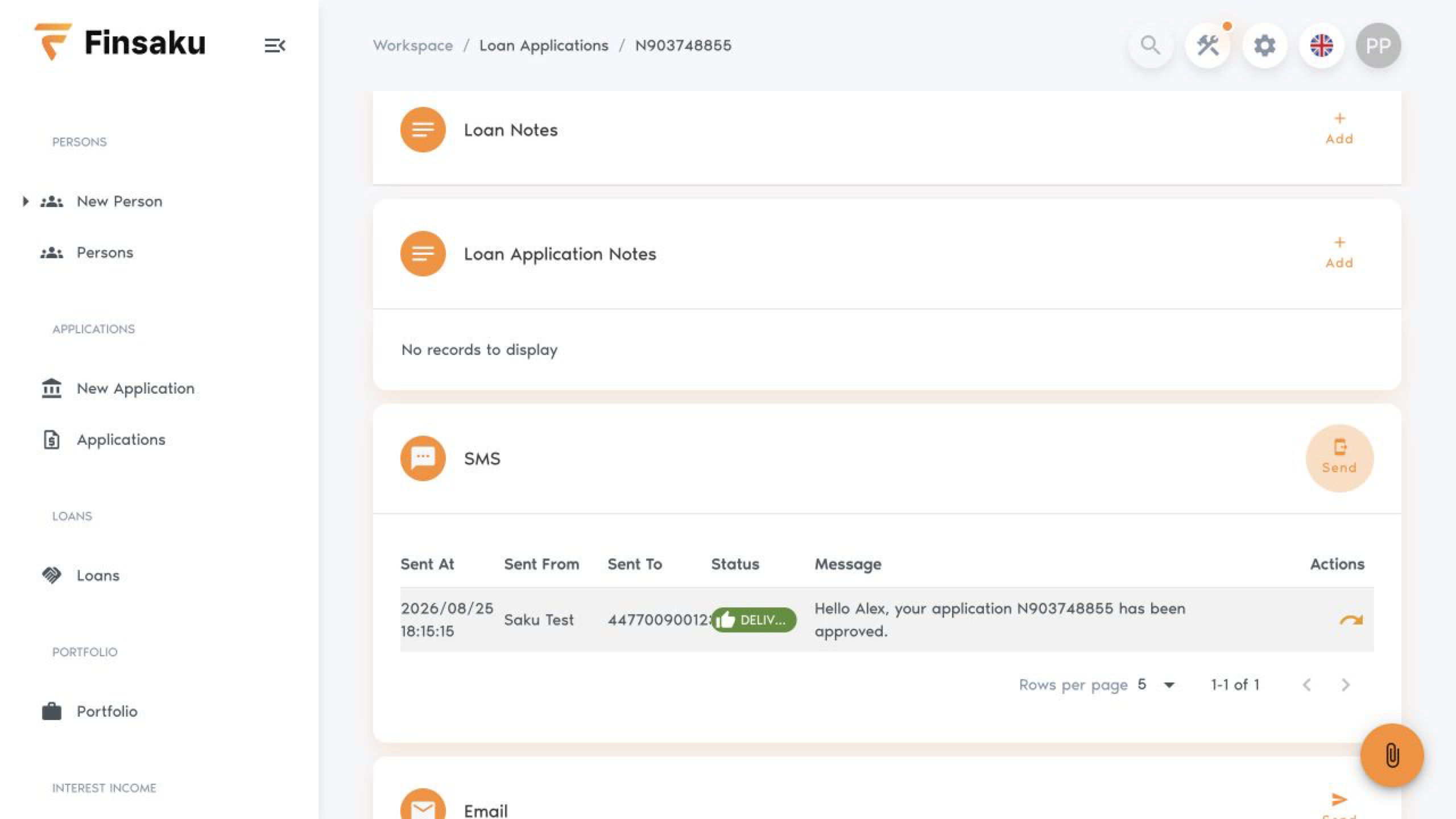Sort by Message column header
This screenshot has height=819, width=1456.
pyautogui.click(x=848, y=564)
